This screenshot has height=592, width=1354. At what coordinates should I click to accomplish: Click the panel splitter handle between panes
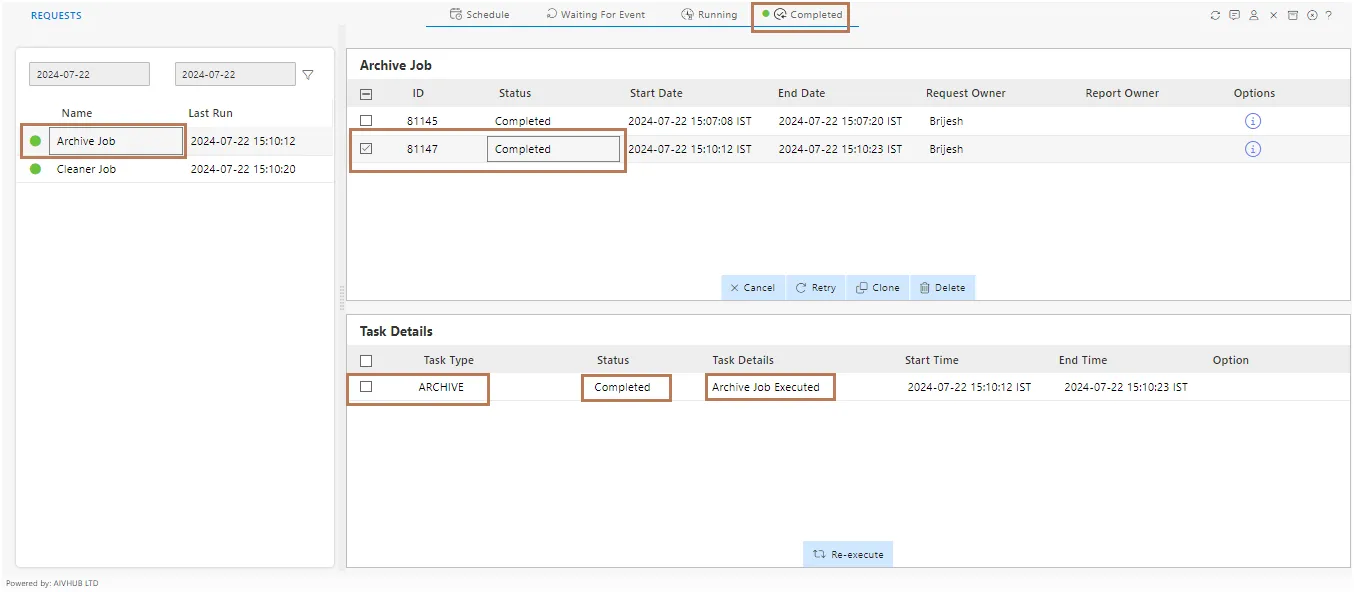pos(341,297)
